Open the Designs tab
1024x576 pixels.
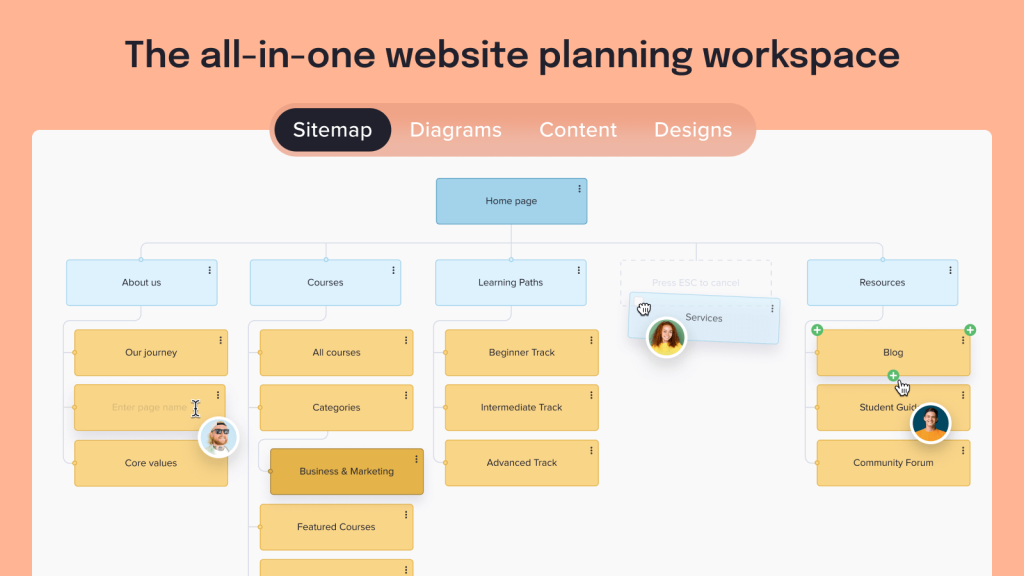(x=693, y=130)
